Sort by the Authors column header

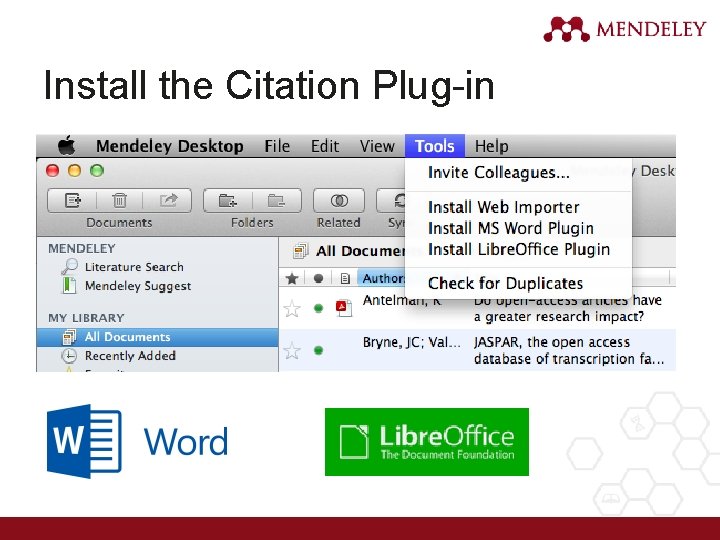click(381, 278)
